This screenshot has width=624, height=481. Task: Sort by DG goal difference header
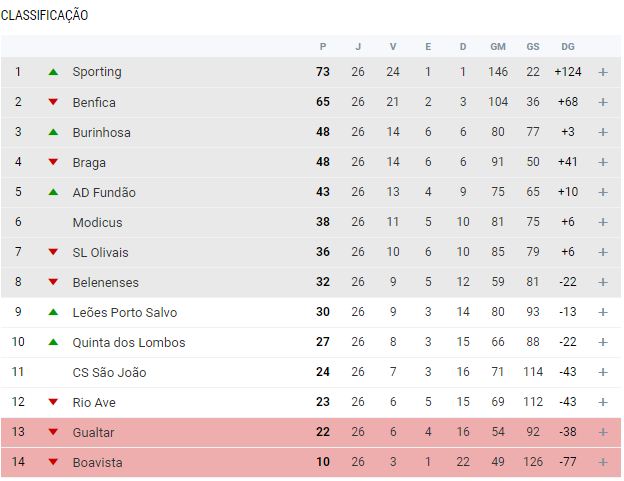coord(568,46)
